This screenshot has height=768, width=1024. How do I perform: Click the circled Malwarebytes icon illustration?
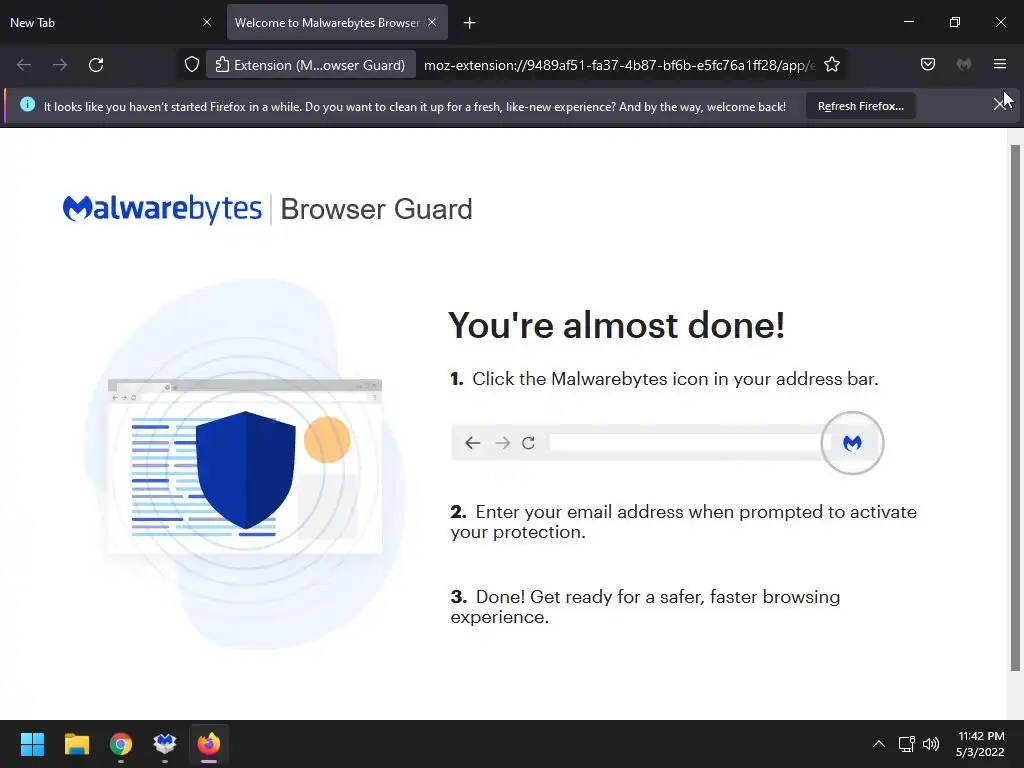click(x=852, y=443)
